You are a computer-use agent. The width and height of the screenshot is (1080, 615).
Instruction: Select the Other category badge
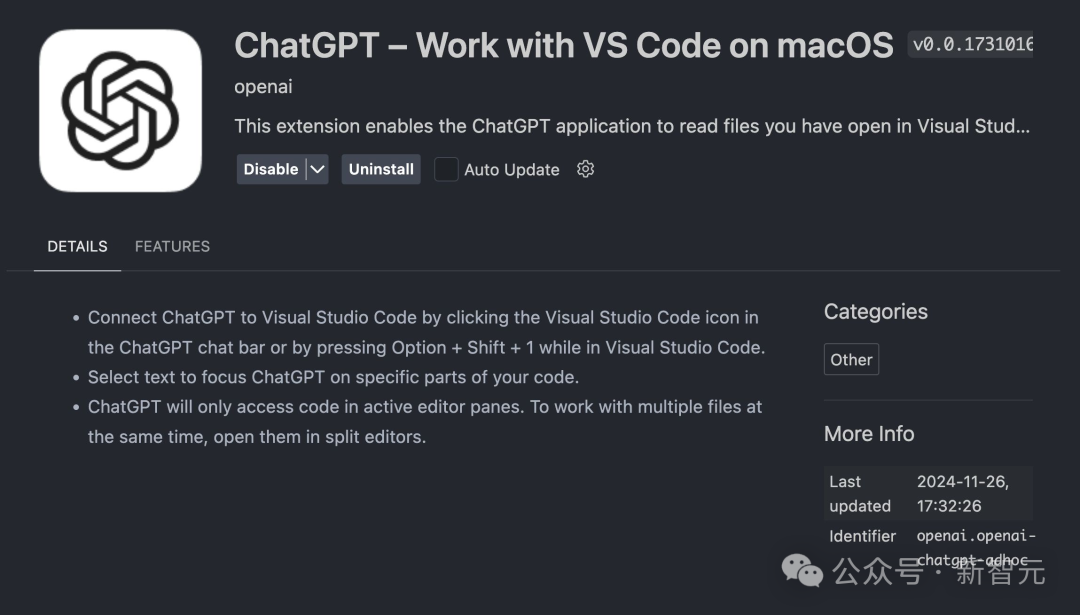[x=851, y=360]
